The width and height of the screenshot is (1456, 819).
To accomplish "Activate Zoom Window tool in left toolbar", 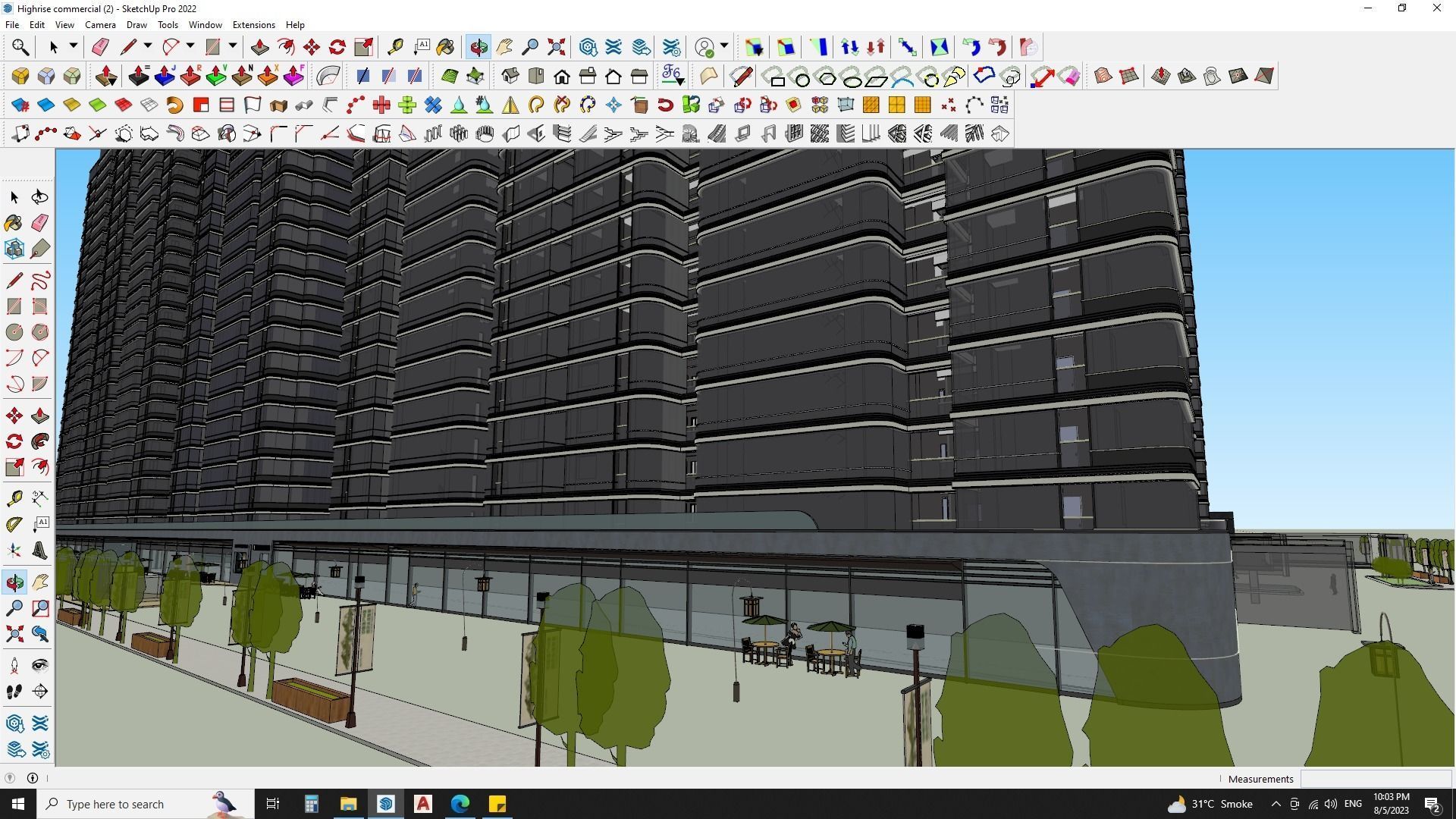I will 40,608.
